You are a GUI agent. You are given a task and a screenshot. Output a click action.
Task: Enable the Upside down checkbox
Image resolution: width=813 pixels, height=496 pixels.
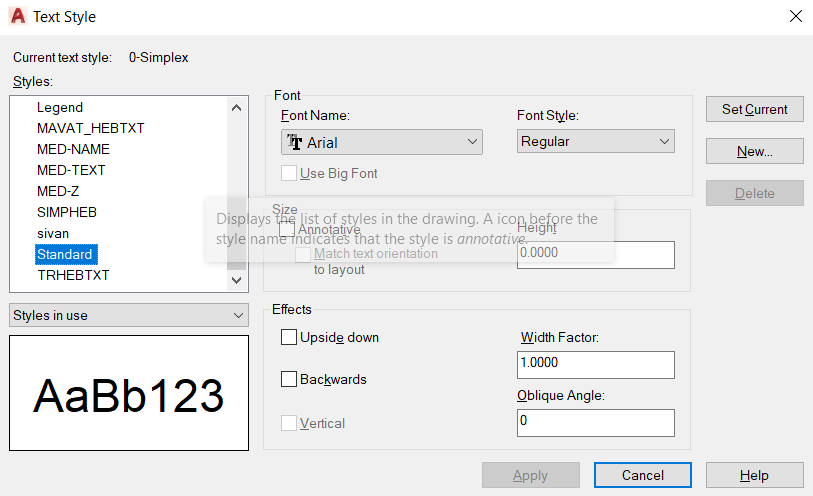pos(290,338)
